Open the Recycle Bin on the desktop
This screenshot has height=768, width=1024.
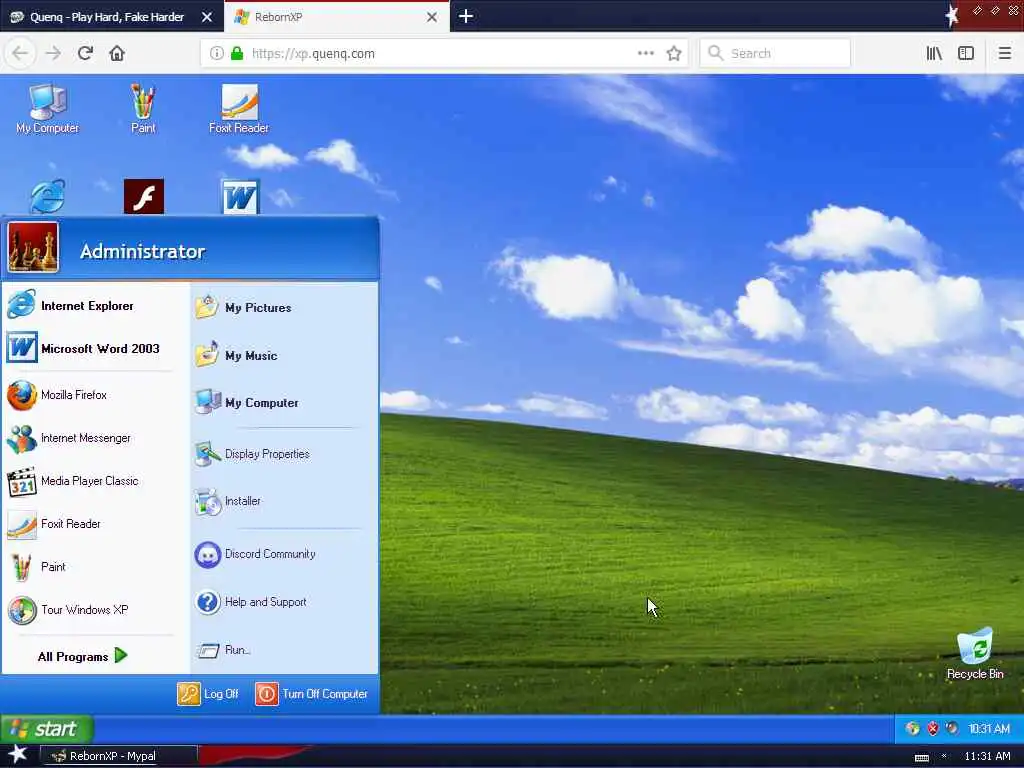click(x=975, y=654)
